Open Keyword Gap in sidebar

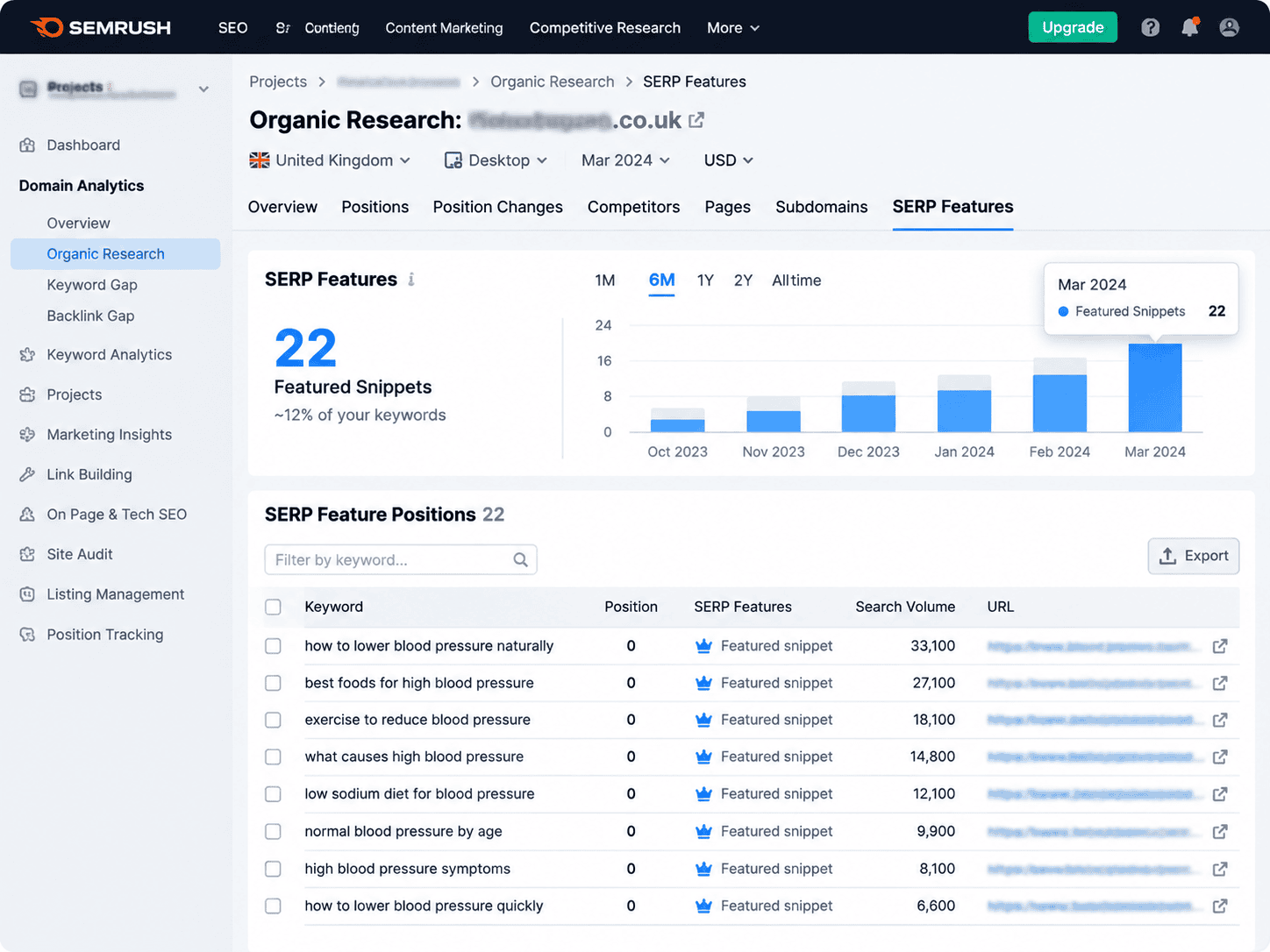click(x=92, y=285)
